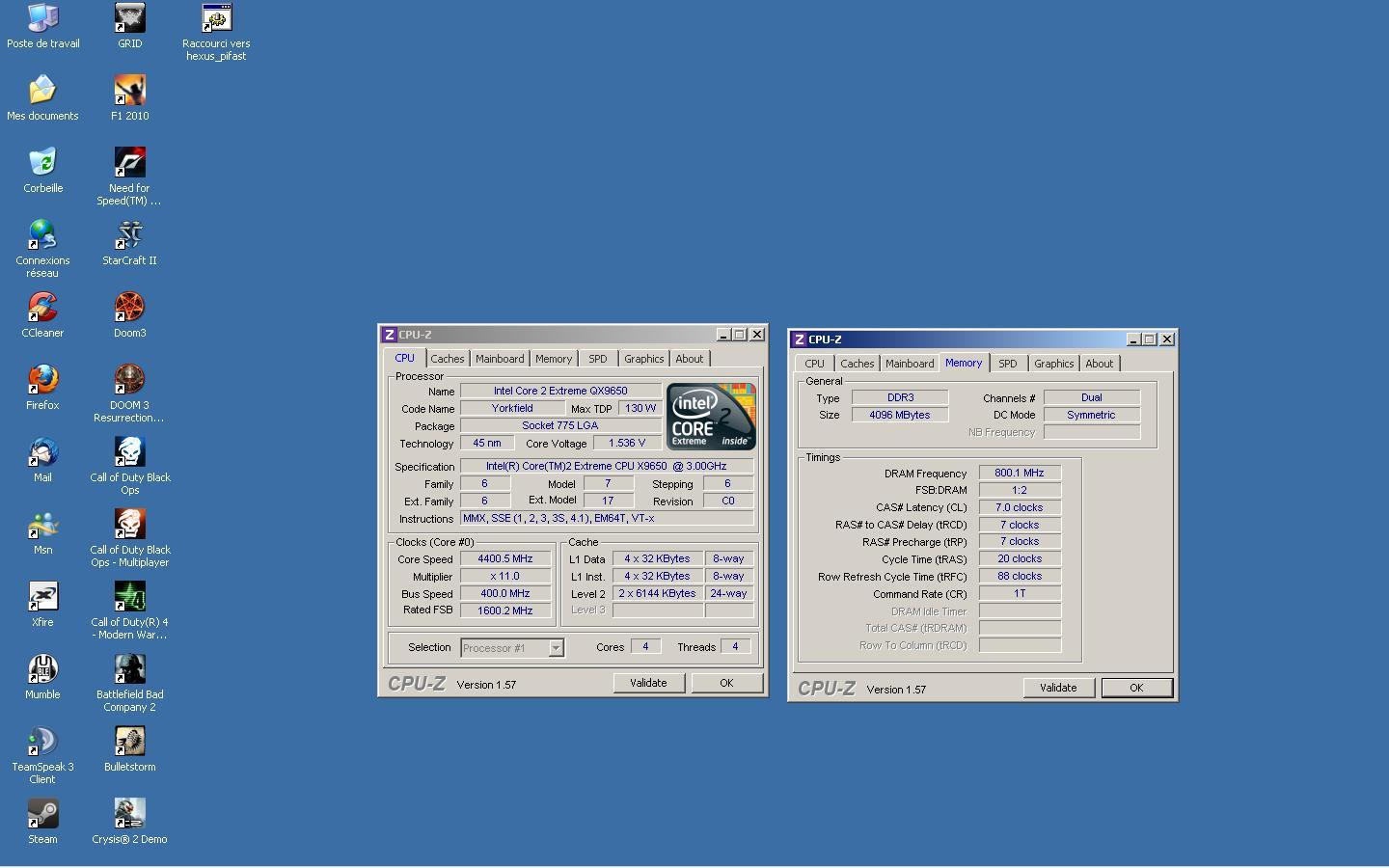The height and width of the screenshot is (868, 1389).
Task: Click OK in the Memory CPU-Z window
Action: pyautogui.click(x=1136, y=688)
